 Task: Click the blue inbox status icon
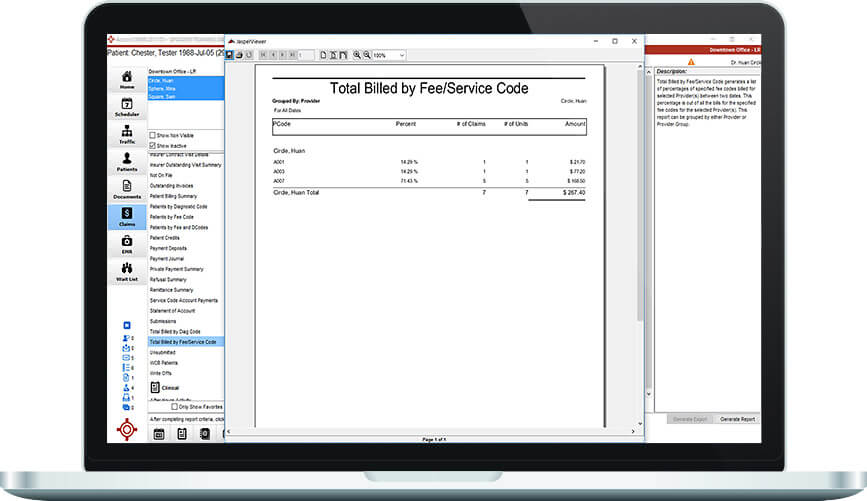click(x=126, y=348)
